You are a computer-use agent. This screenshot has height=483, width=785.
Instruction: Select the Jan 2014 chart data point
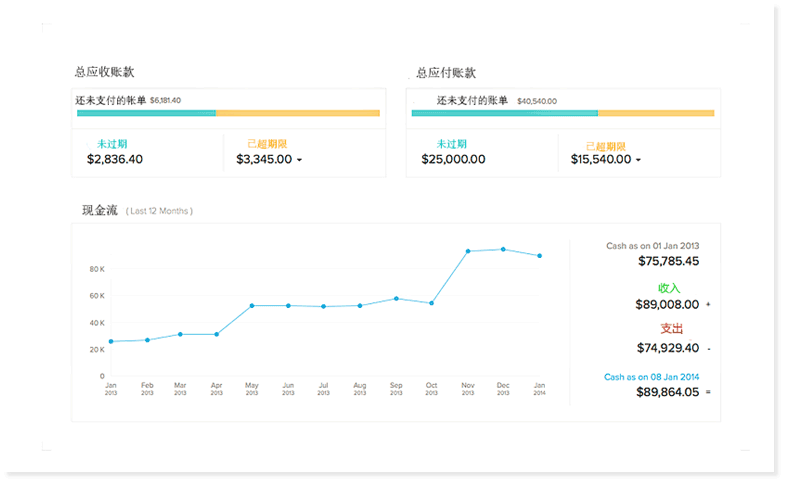[x=540, y=256]
